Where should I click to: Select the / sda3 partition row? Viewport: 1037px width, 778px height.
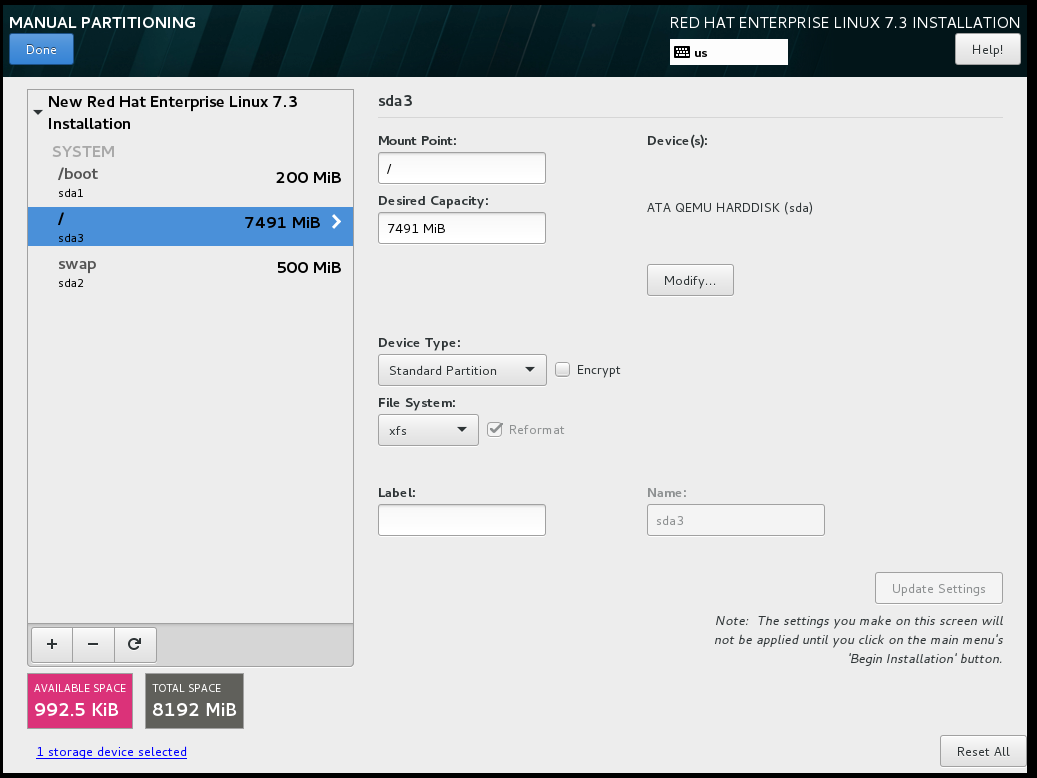pyautogui.click(x=190, y=226)
